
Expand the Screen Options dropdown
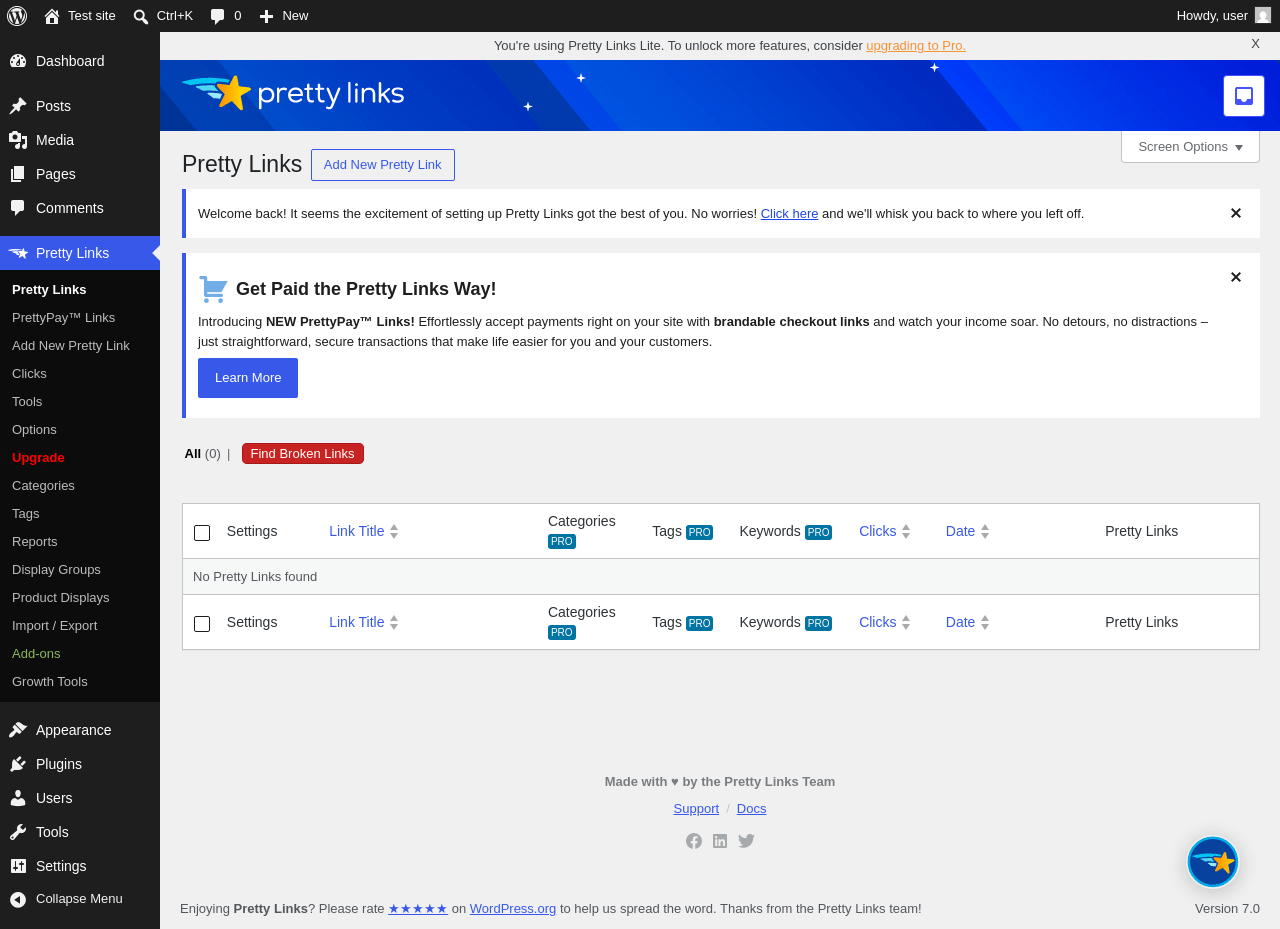[x=1190, y=147]
